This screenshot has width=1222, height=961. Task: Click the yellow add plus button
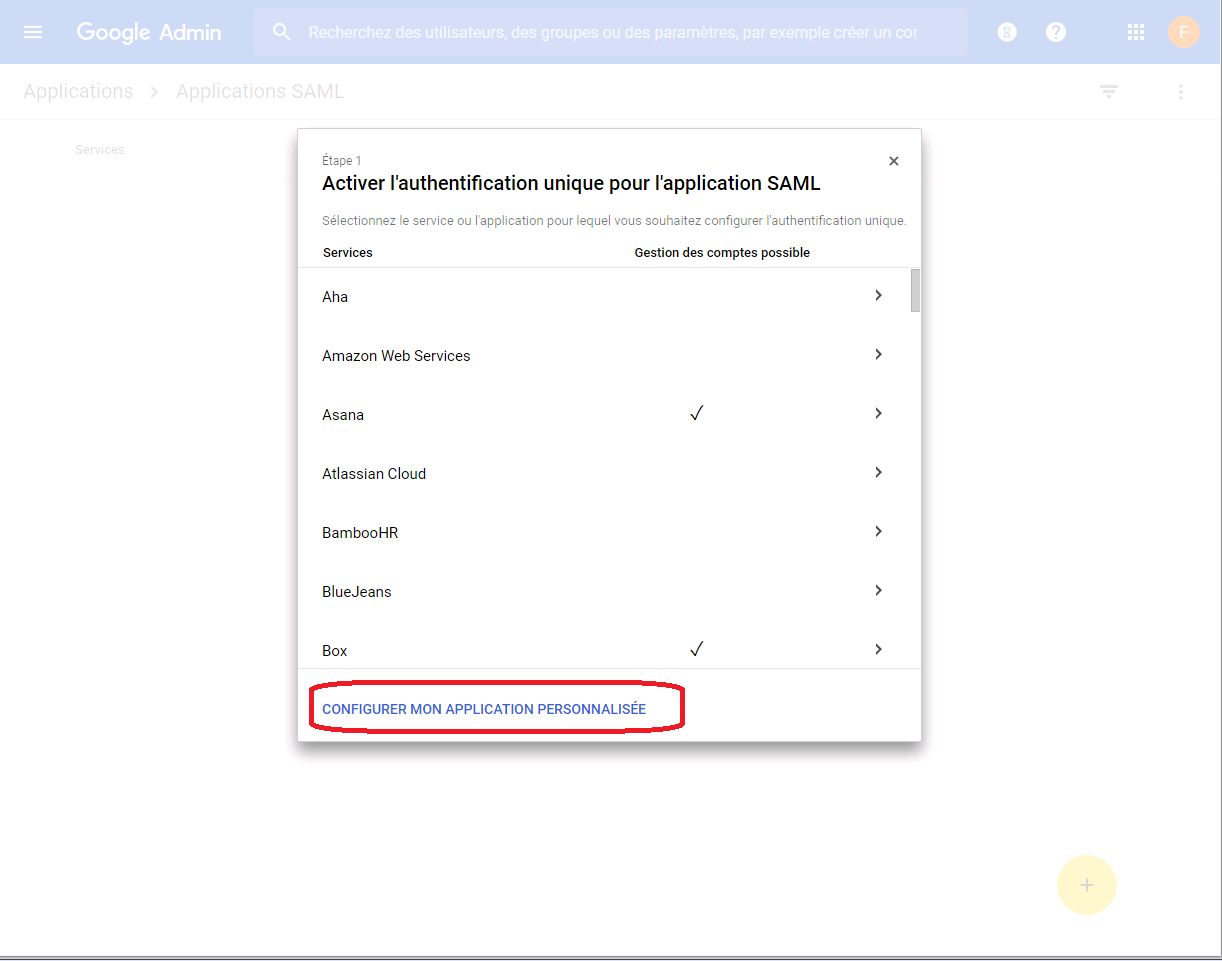coord(1087,885)
